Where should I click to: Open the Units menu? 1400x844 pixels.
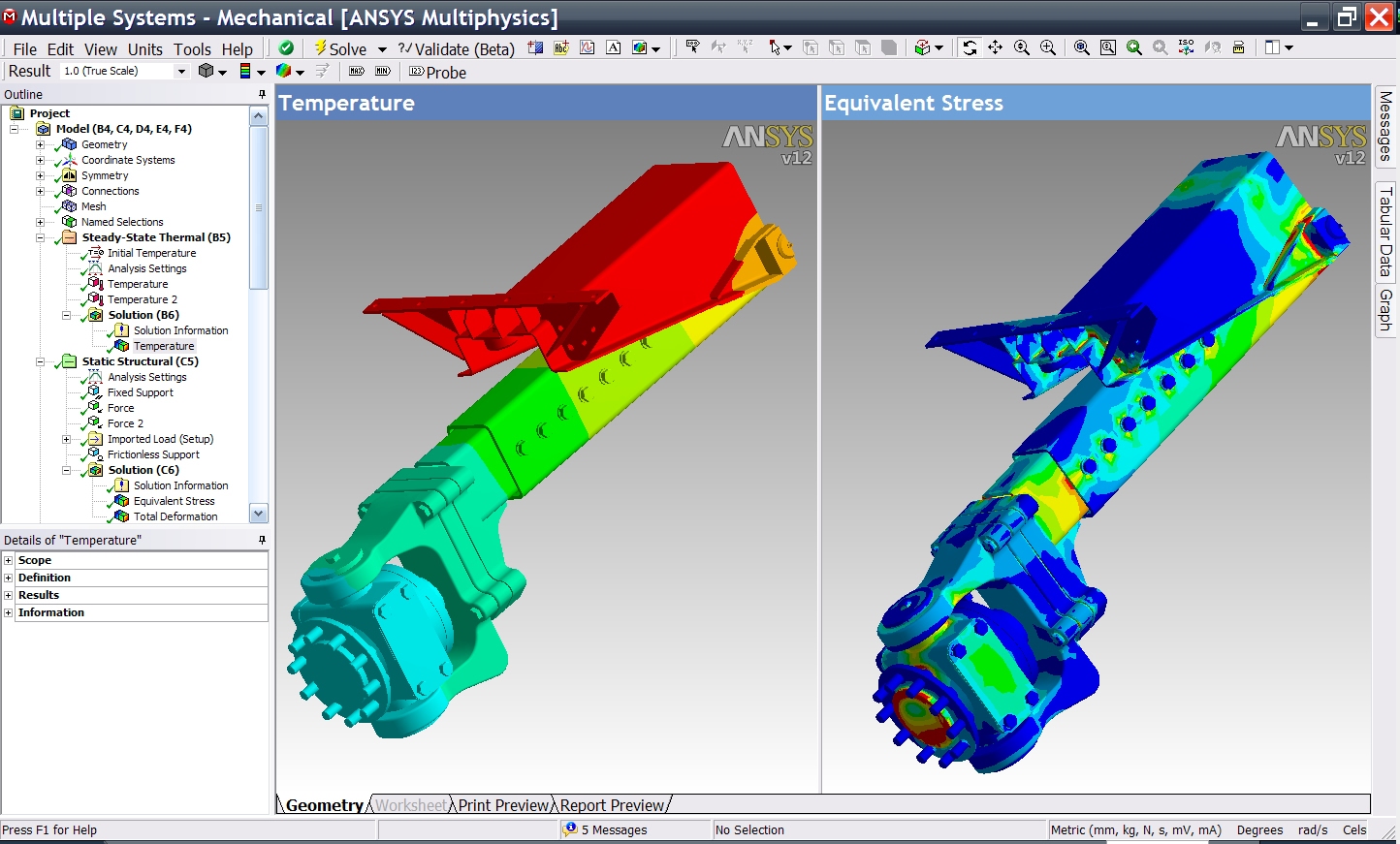[x=144, y=49]
